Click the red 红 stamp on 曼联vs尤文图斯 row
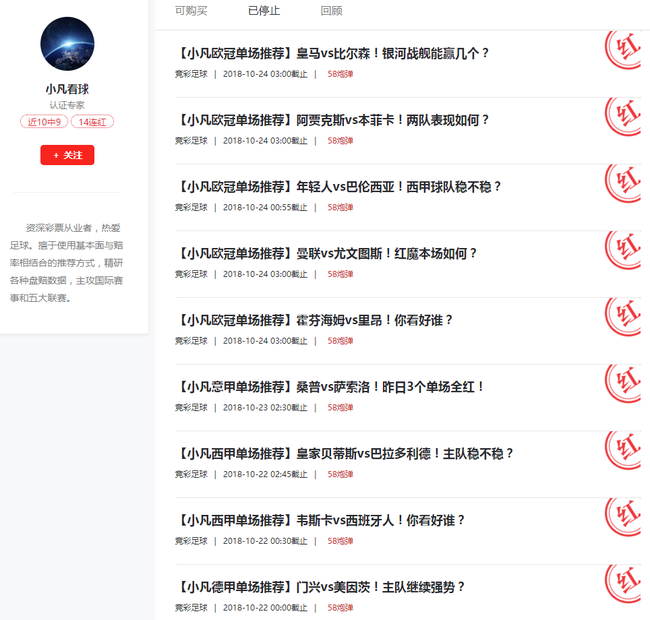Screen dimensions: 650x620 (623, 249)
